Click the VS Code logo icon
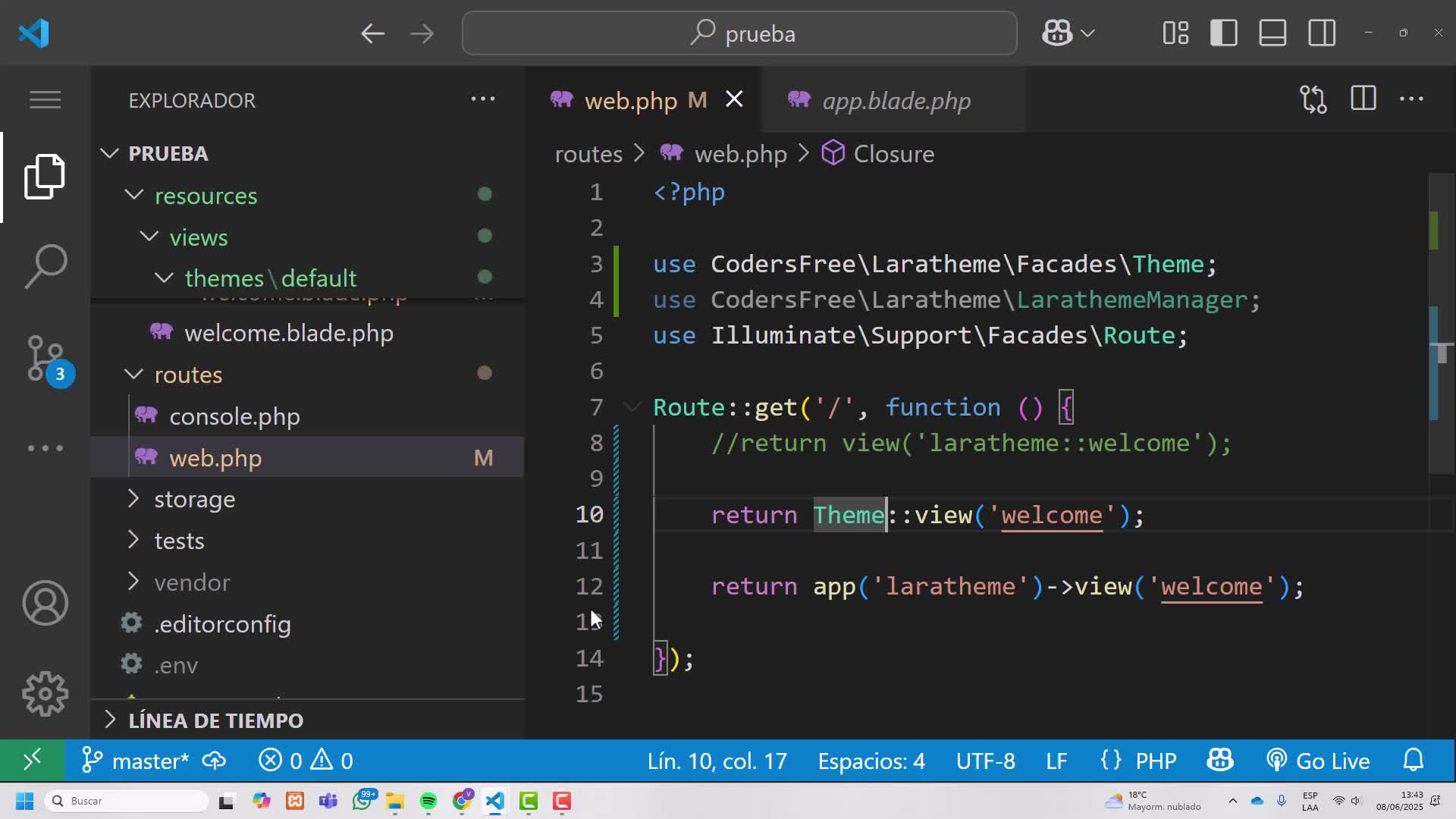Viewport: 1456px width, 819px height. coord(34,33)
